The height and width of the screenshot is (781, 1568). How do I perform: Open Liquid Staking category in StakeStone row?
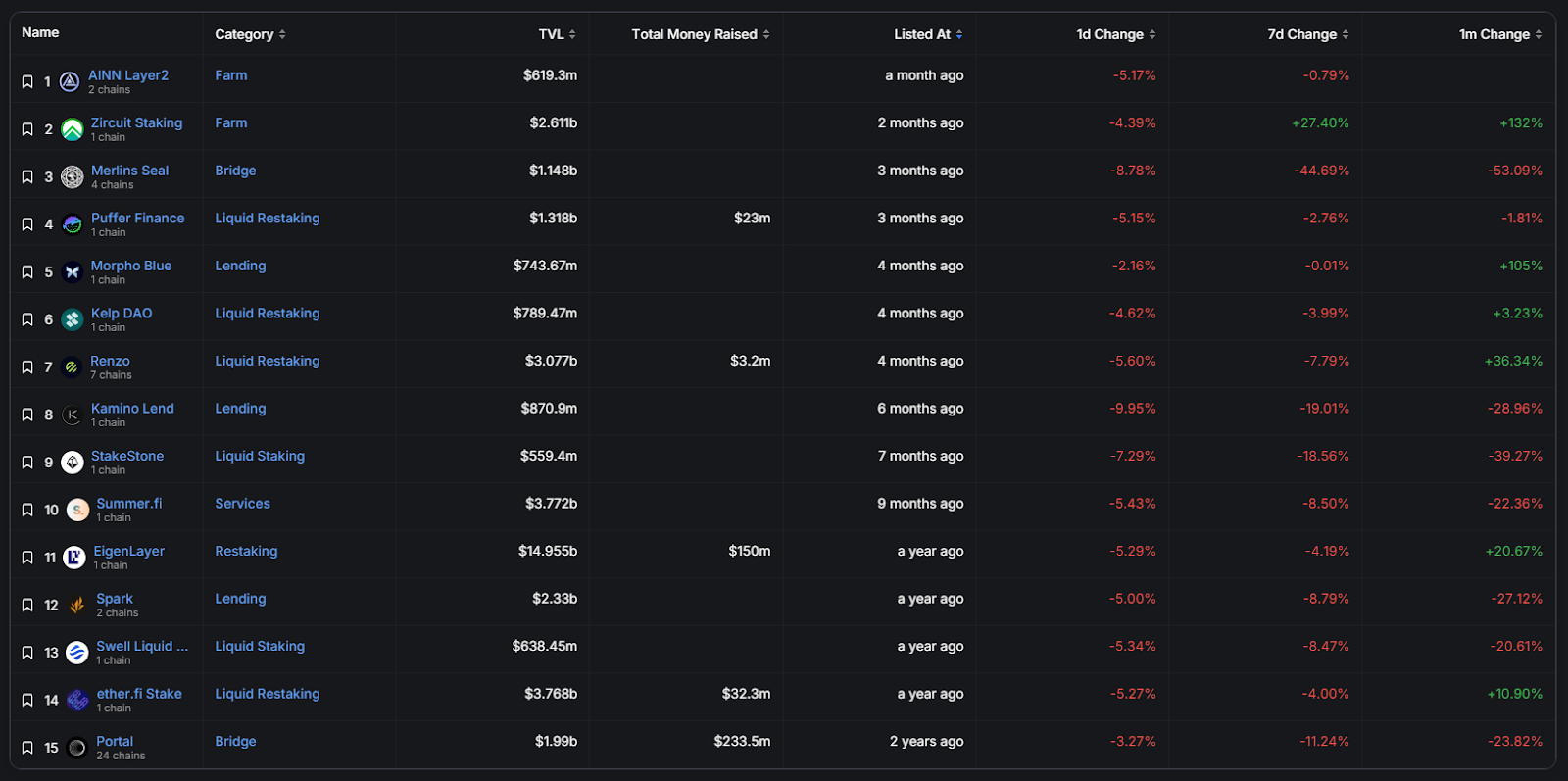tap(260, 456)
